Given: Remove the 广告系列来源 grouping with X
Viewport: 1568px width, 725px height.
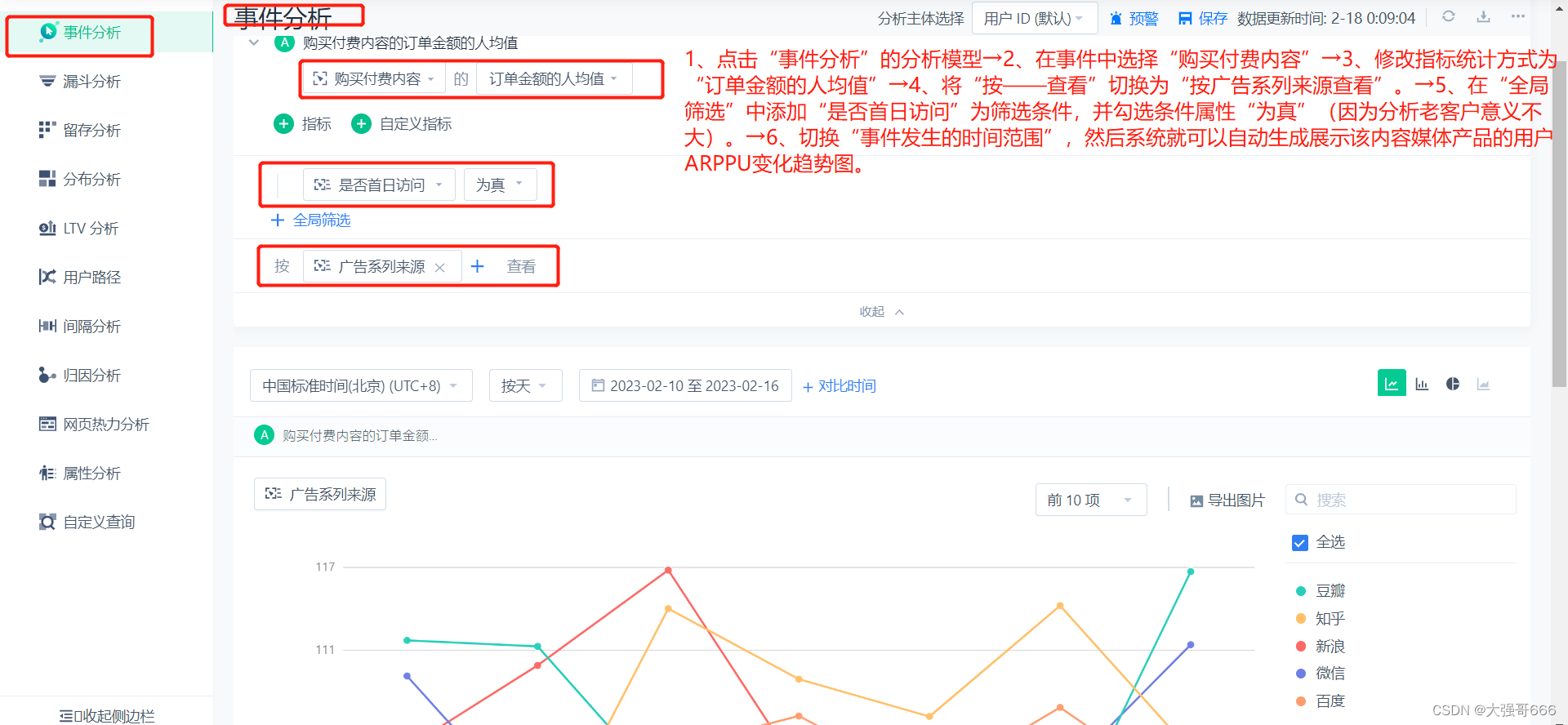Looking at the screenshot, I should 440,268.
